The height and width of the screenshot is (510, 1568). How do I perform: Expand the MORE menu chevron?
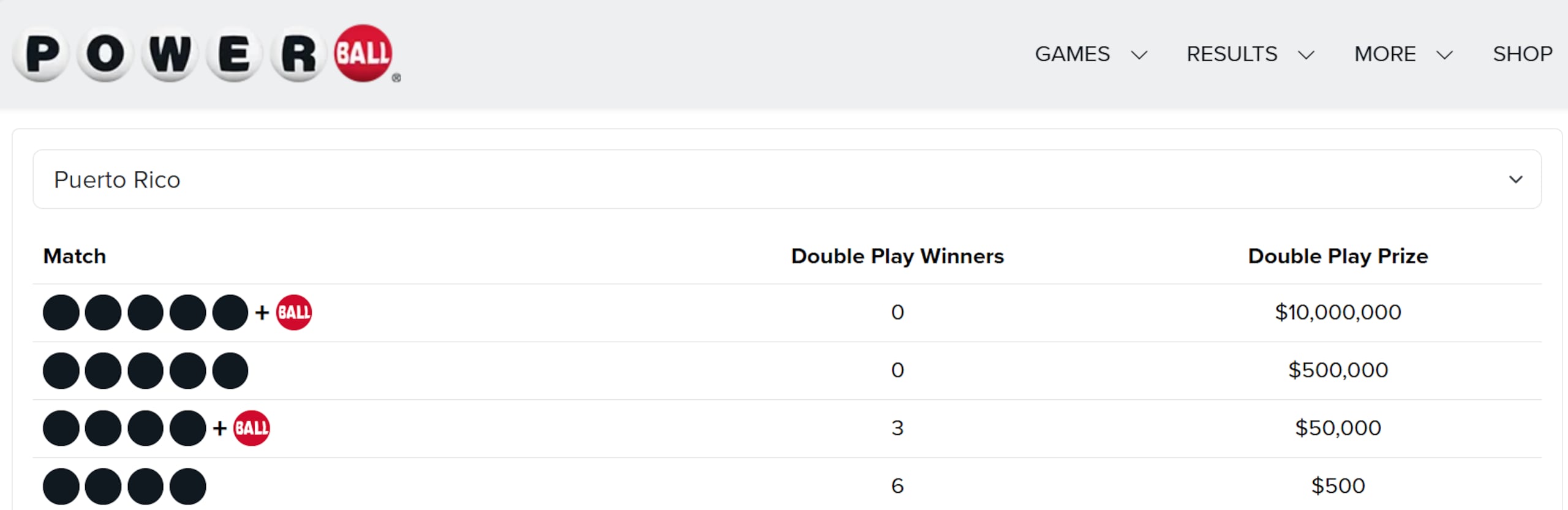point(1445,55)
